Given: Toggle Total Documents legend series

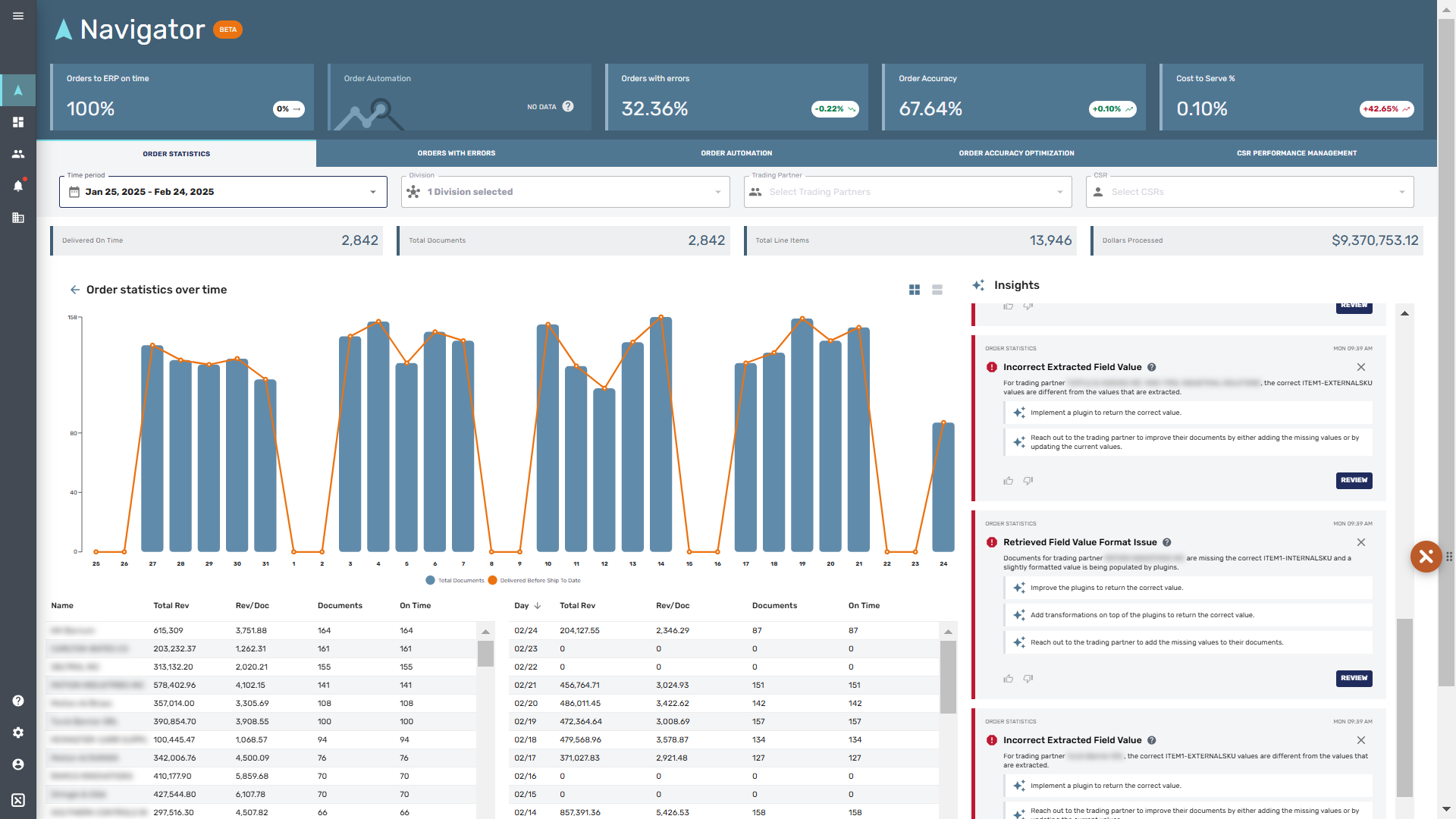Looking at the screenshot, I should point(455,580).
